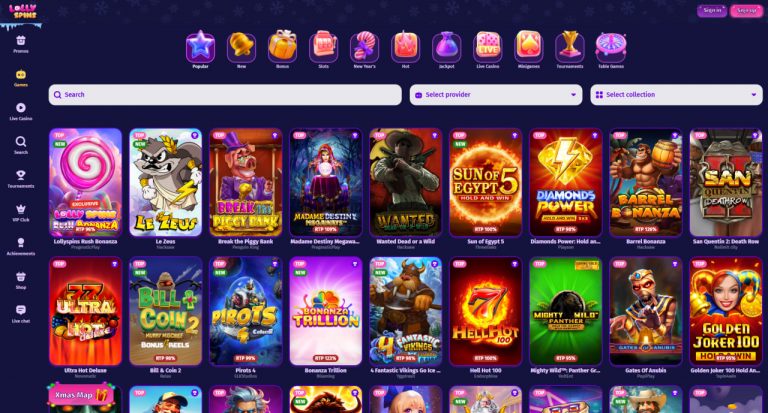Image resolution: width=768 pixels, height=413 pixels.
Task: Select the Jackpot category icon
Action: pos(446,49)
